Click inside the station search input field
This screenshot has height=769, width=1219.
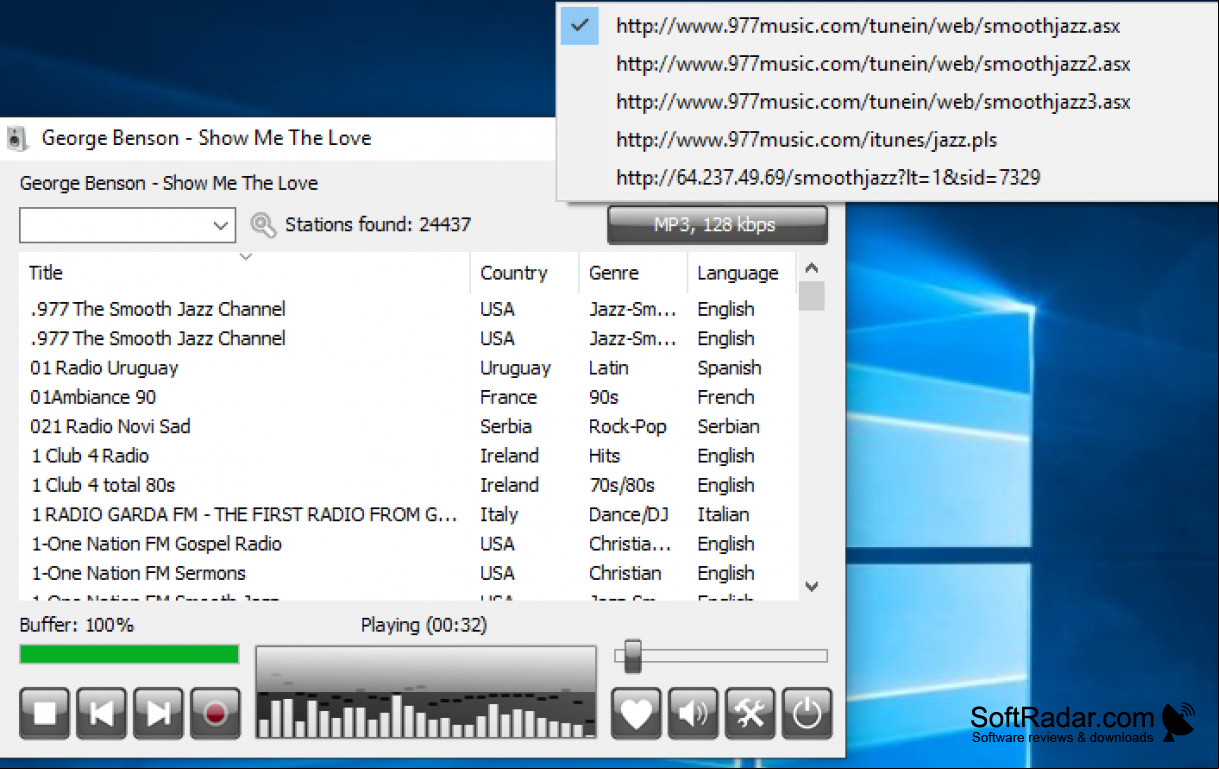coord(115,226)
